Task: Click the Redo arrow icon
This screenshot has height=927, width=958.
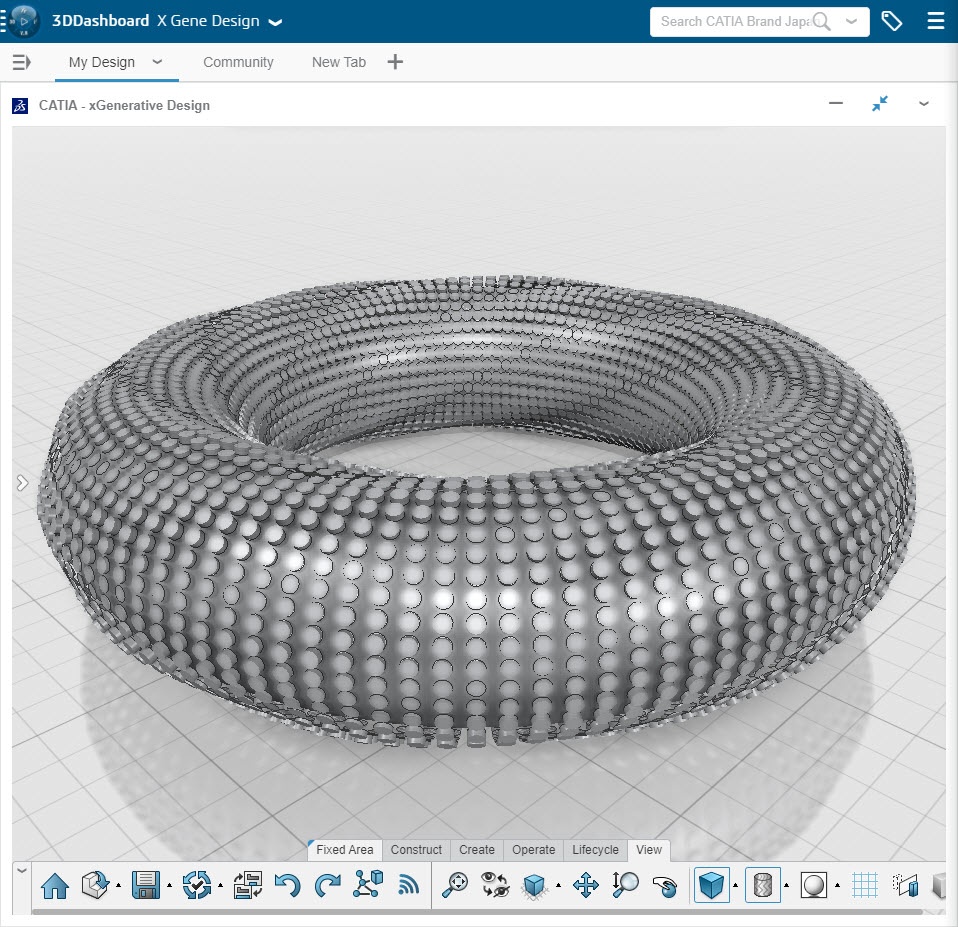Action: point(327,885)
